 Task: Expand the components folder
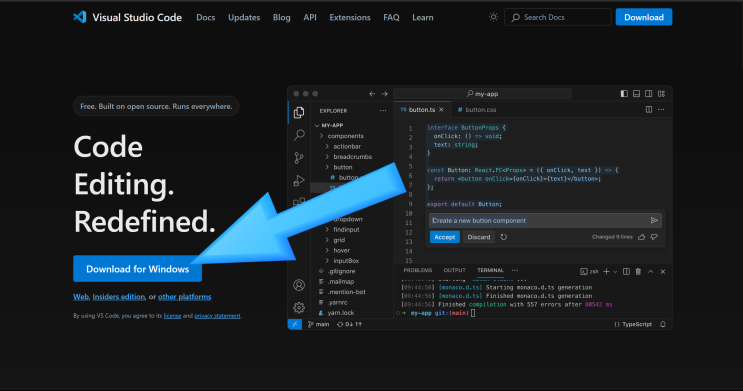[x=322, y=136]
